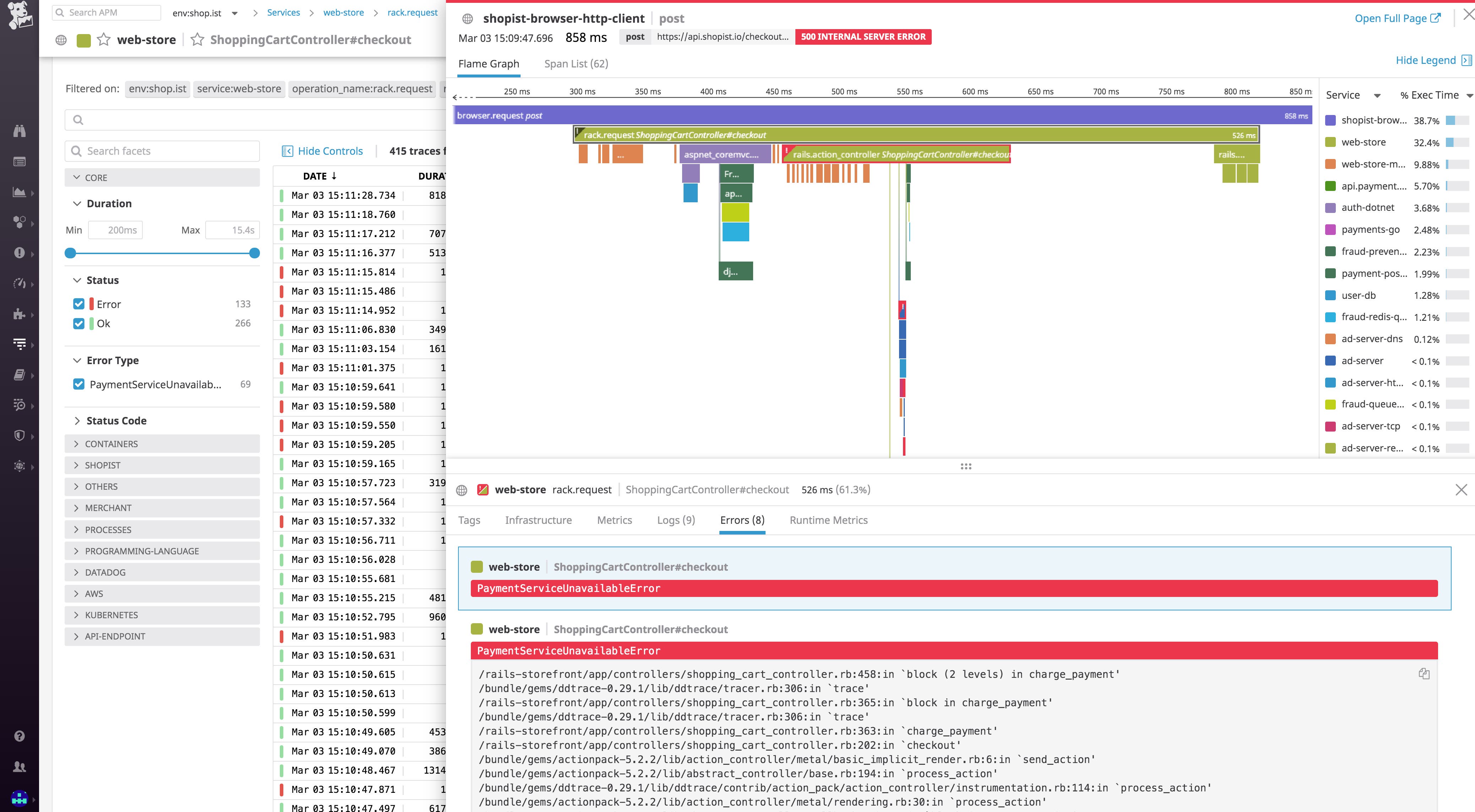The height and width of the screenshot is (812, 1475).
Task: Switch to the Span List tab
Action: 576,64
